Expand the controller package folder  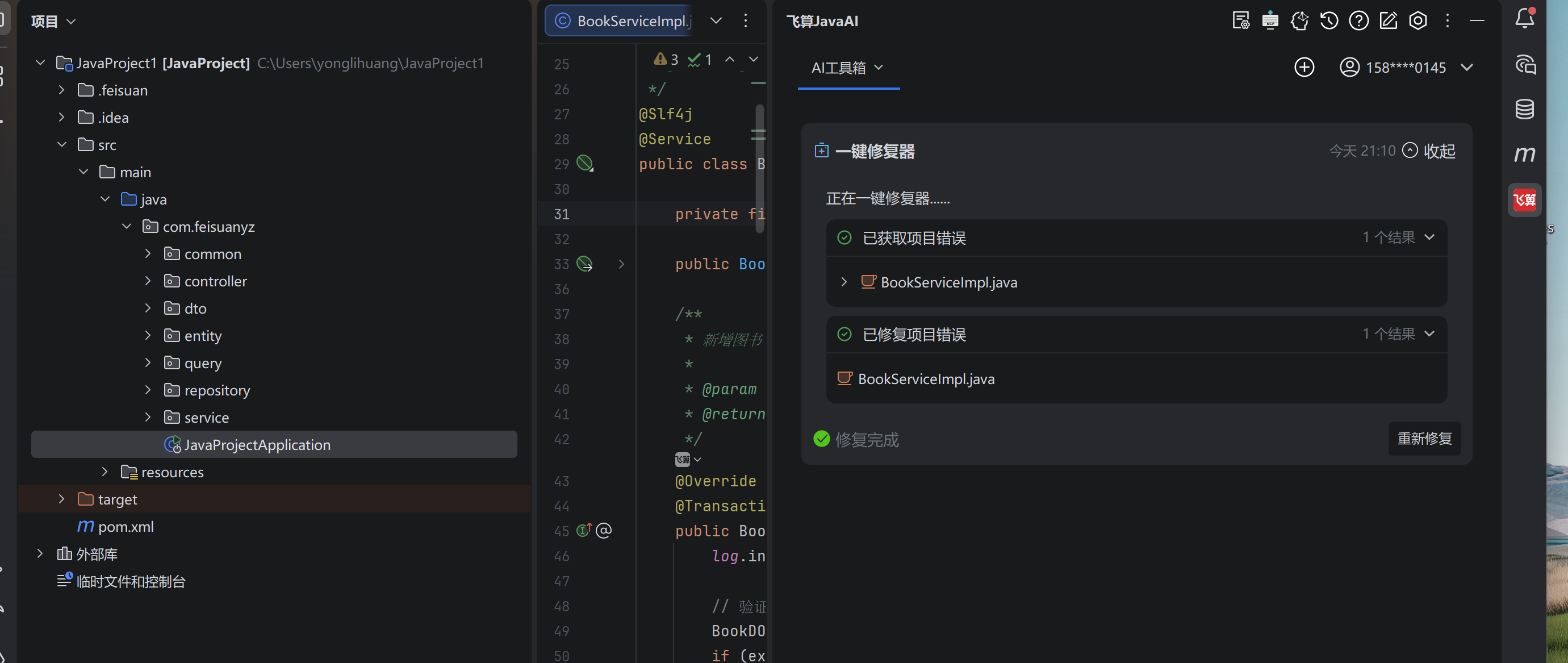(x=148, y=281)
